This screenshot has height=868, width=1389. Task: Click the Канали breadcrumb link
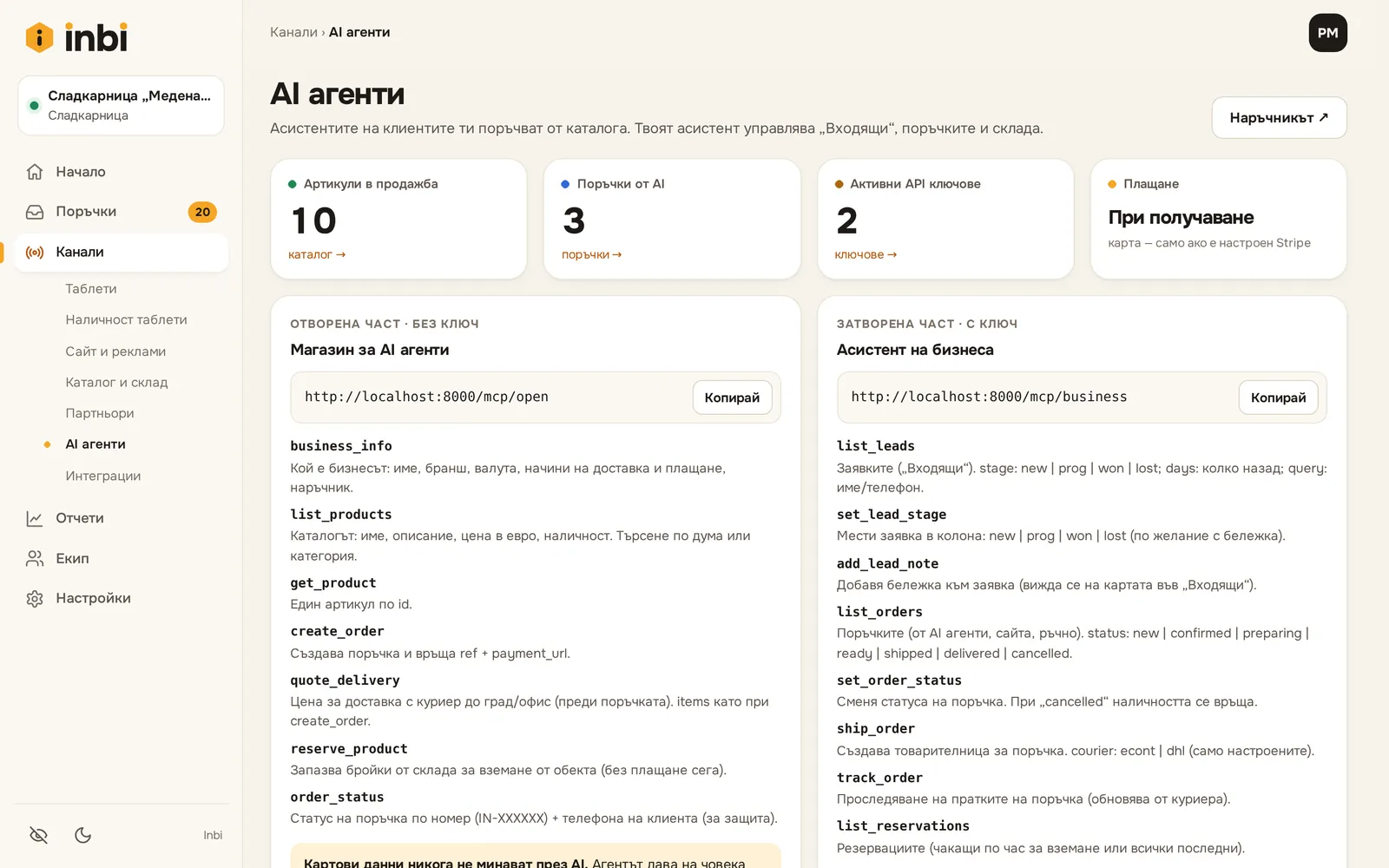(x=293, y=32)
